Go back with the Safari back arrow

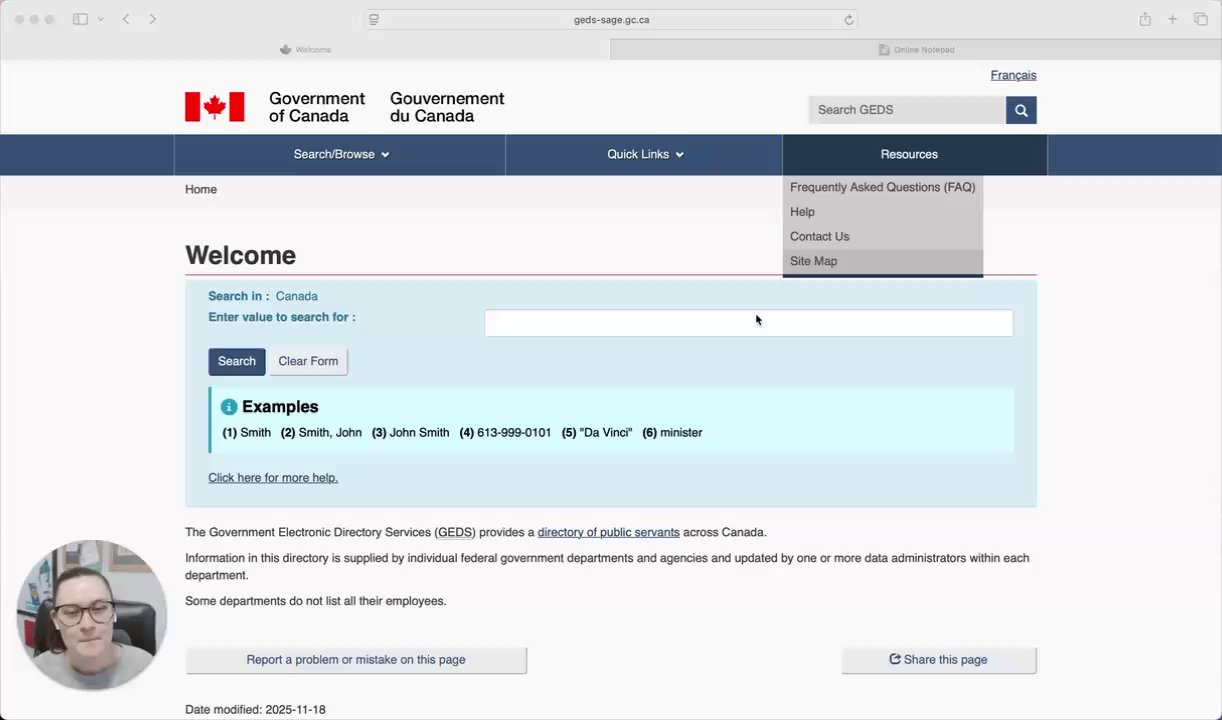(126, 19)
